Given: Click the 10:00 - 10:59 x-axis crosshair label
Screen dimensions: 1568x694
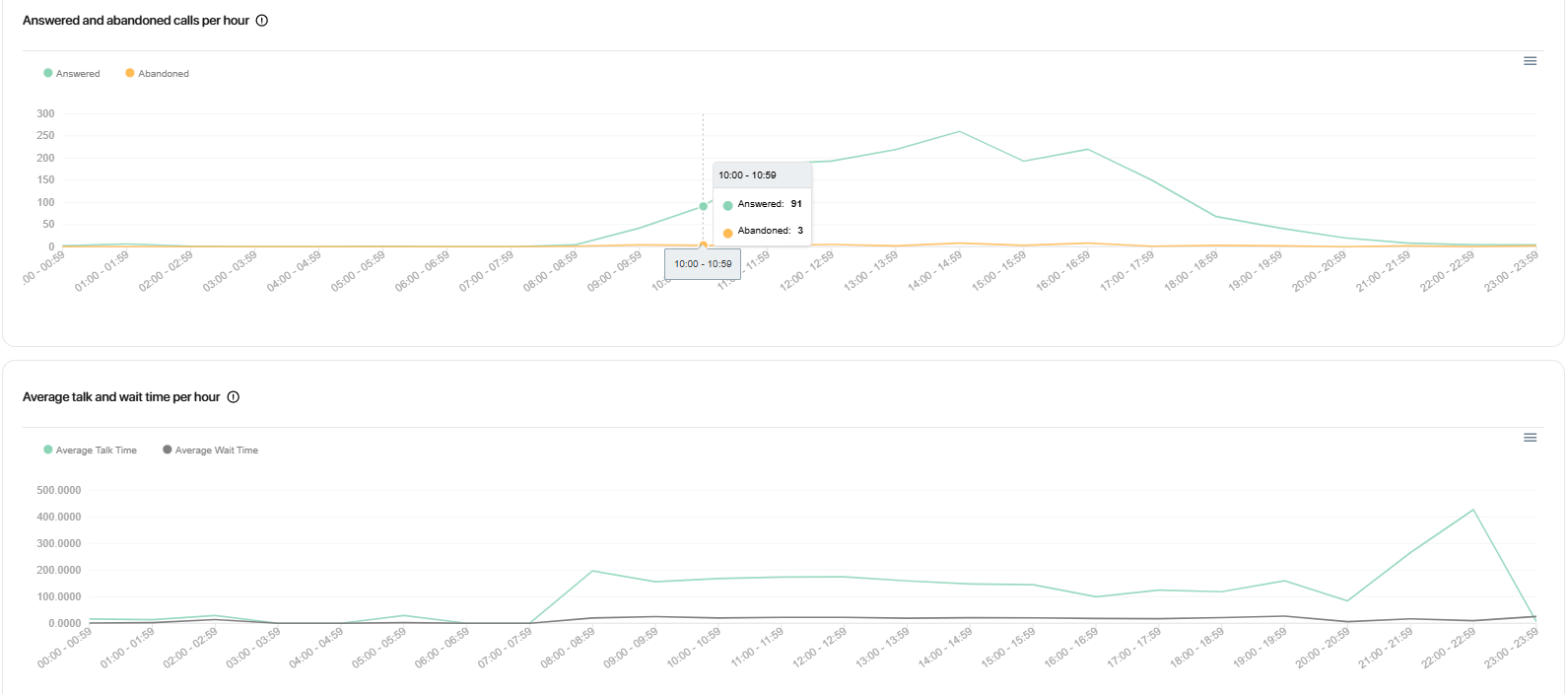Looking at the screenshot, I should point(703,264).
